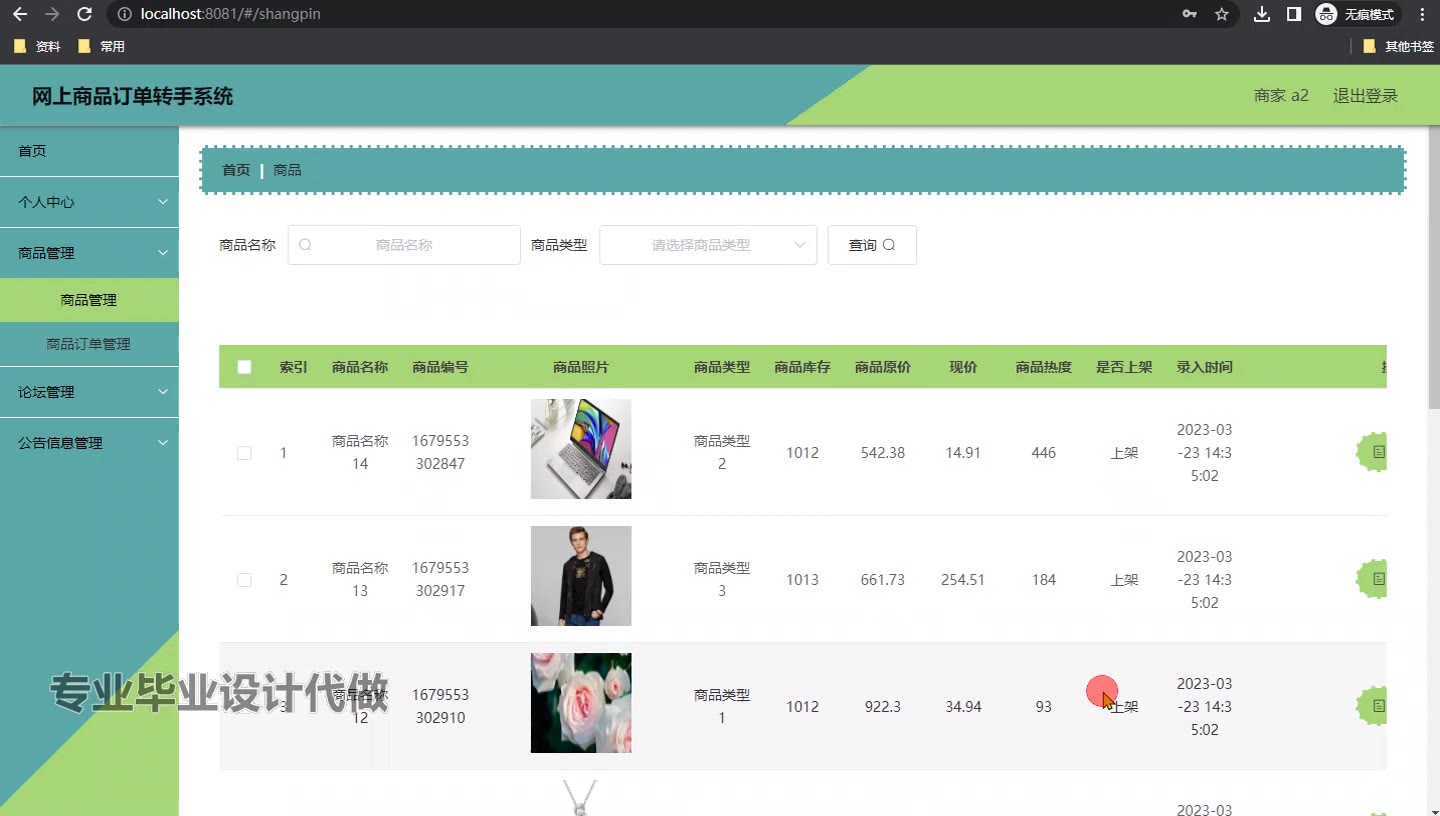Click 是否上架 column header
This screenshot has height=816, width=1440.
(1124, 367)
